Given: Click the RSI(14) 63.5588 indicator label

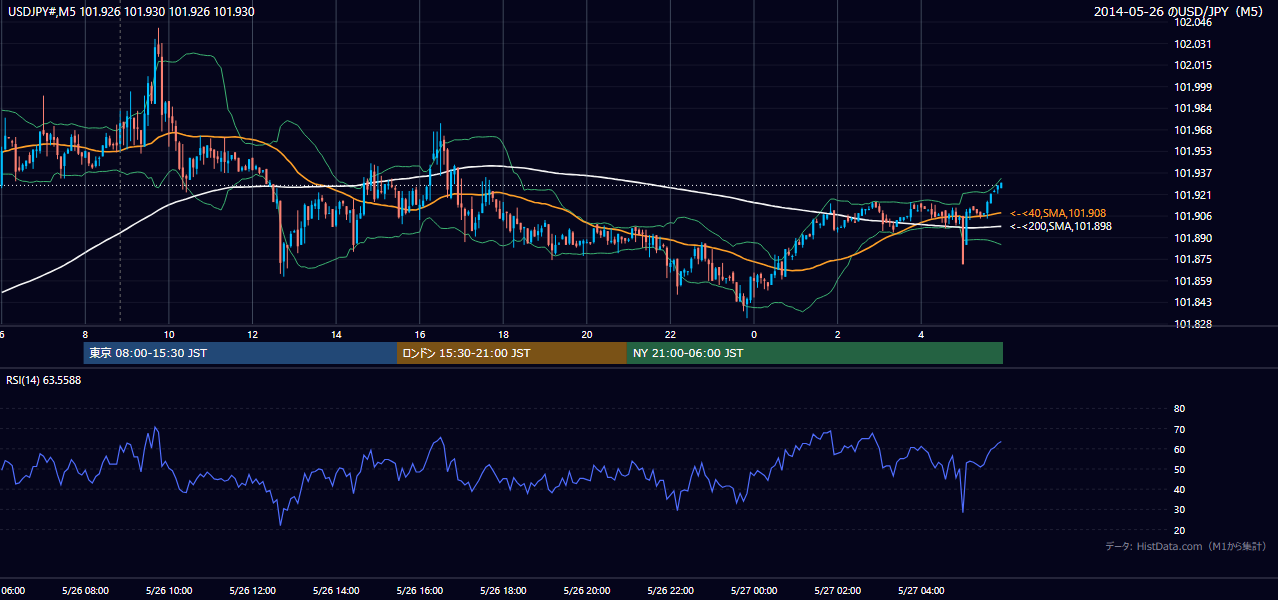Looking at the screenshot, I should point(42,380).
